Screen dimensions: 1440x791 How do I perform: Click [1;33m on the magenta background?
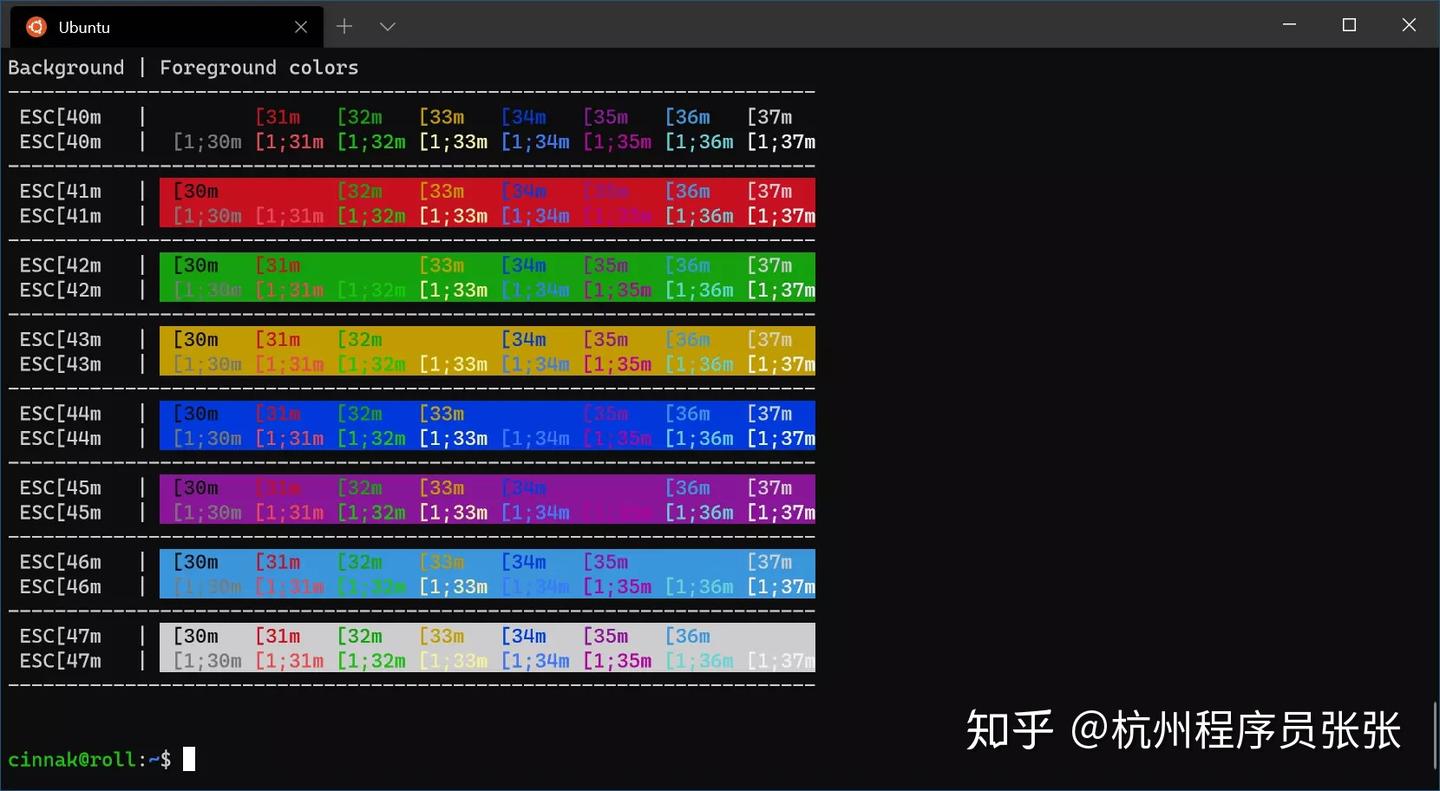pos(453,512)
